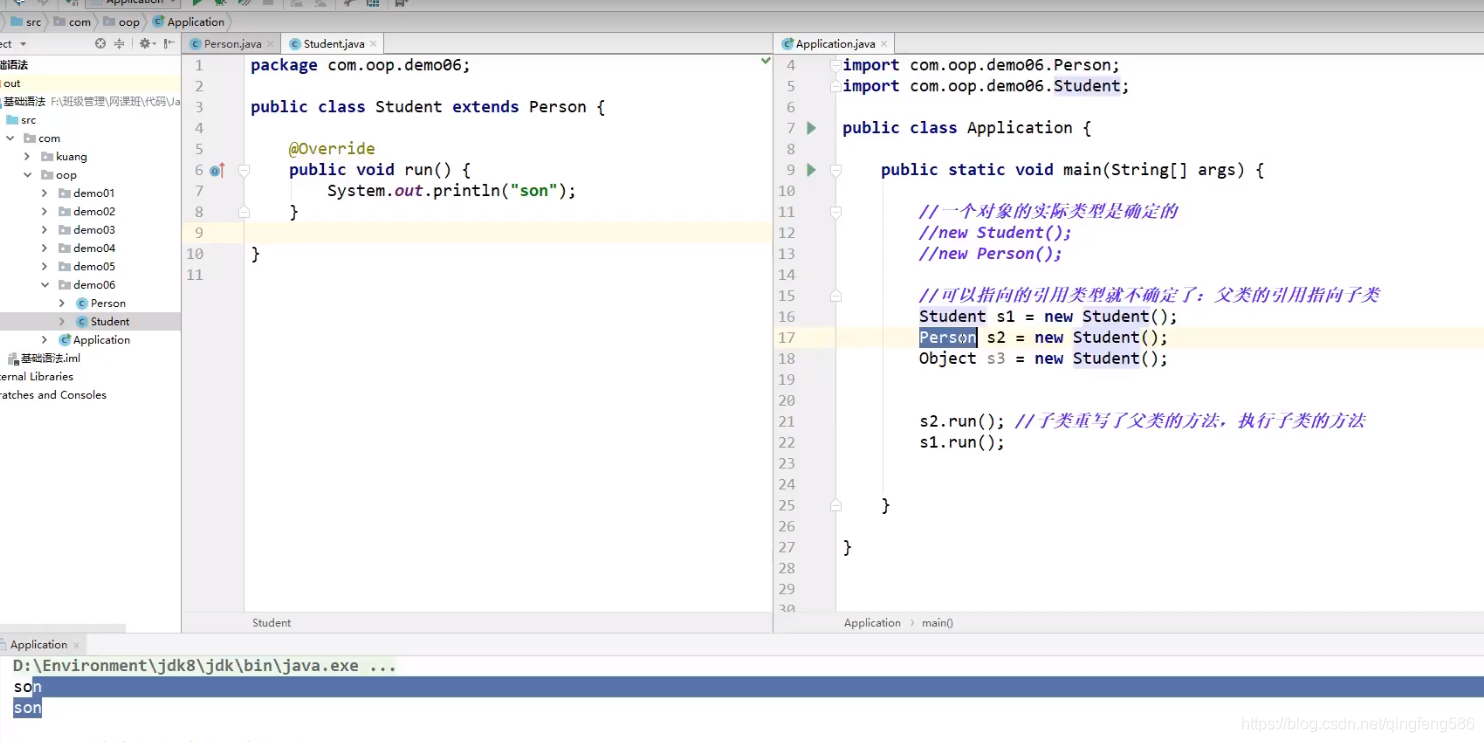Open the Project view type dropdown
The height and width of the screenshot is (742, 1484).
(23, 44)
